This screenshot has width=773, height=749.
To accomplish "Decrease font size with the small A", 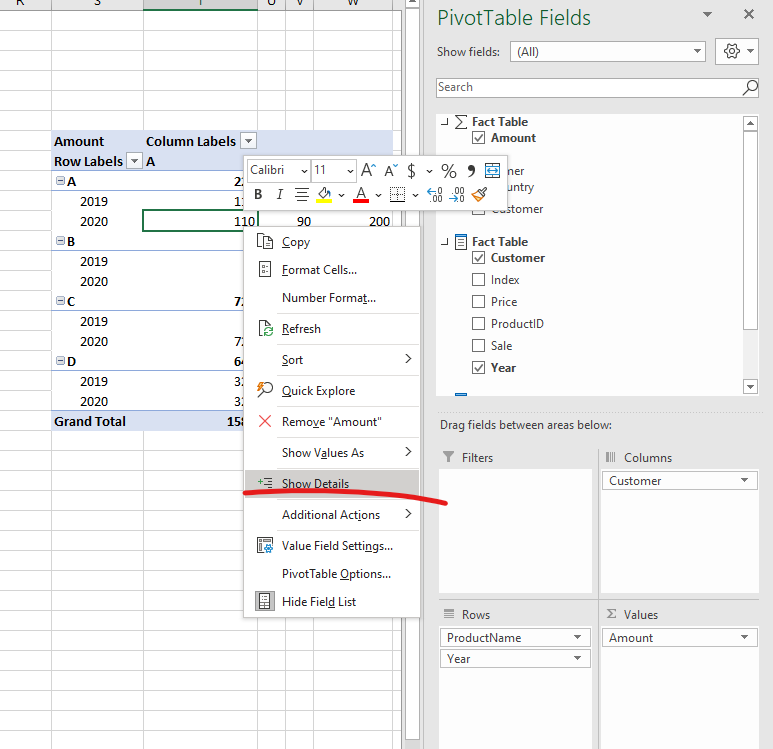I will 390,171.
